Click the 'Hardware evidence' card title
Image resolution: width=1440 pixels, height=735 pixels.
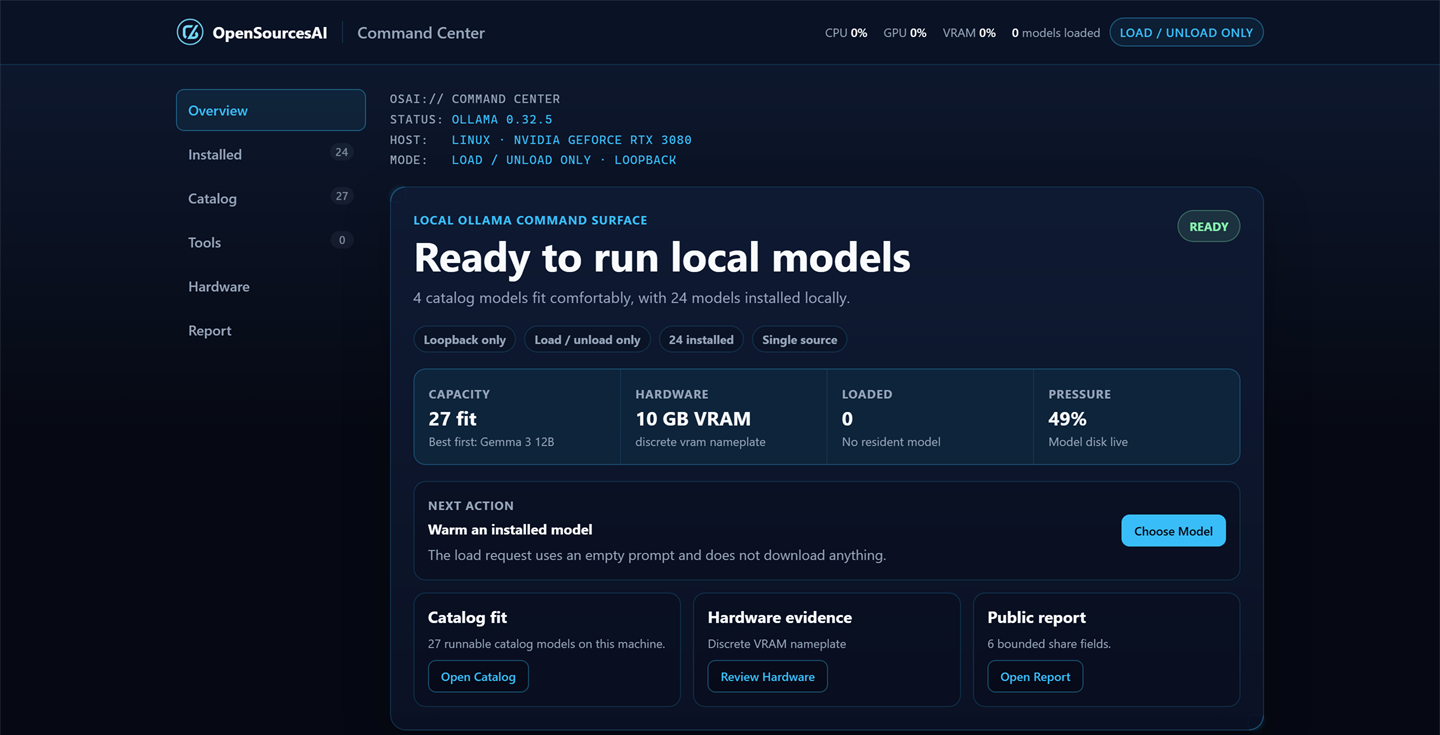tap(780, 618)
